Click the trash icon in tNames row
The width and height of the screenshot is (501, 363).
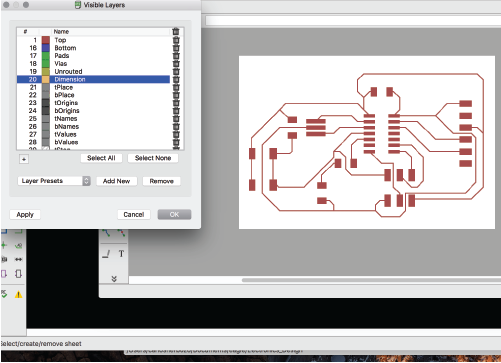176,119
